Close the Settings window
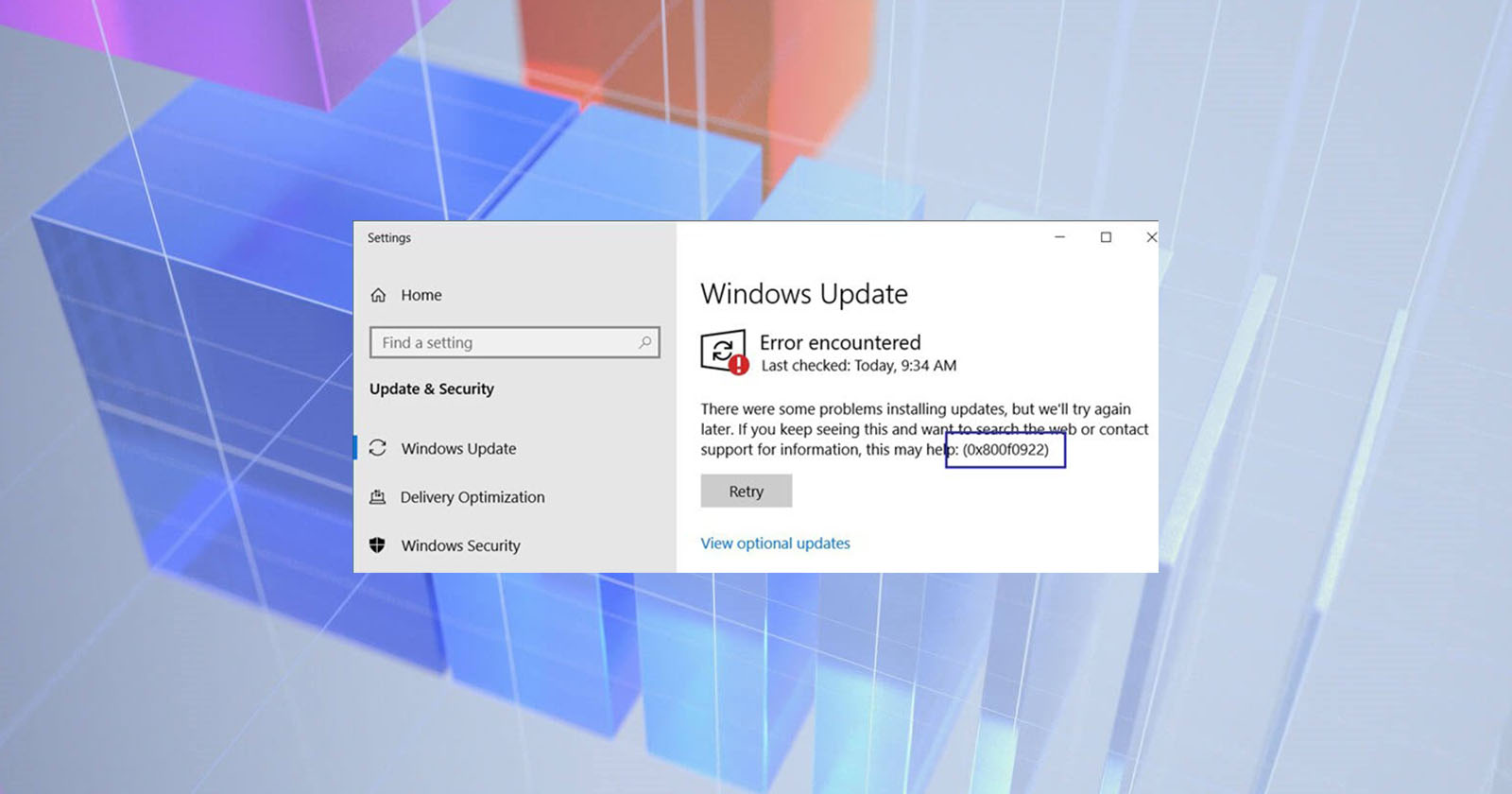The image size is (1512, 794). click(1150, 237)
